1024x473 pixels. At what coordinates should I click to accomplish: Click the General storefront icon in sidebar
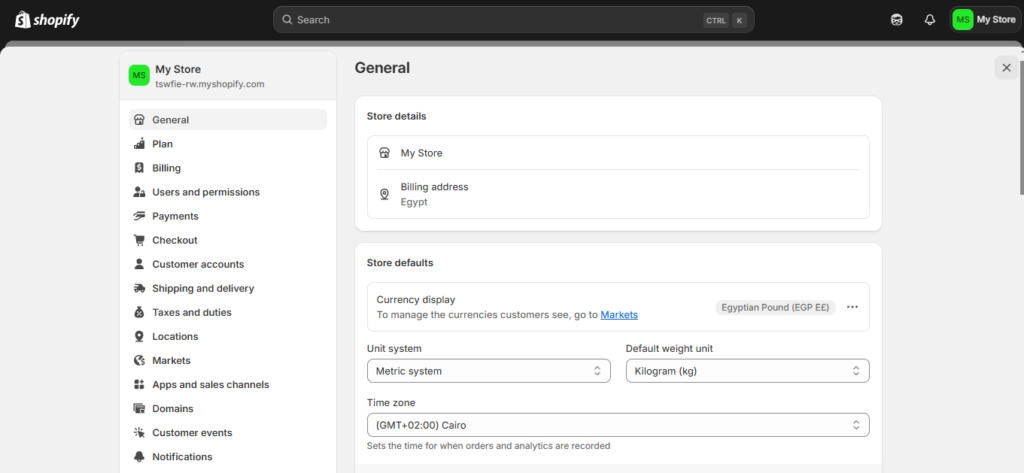pos(139,120)
